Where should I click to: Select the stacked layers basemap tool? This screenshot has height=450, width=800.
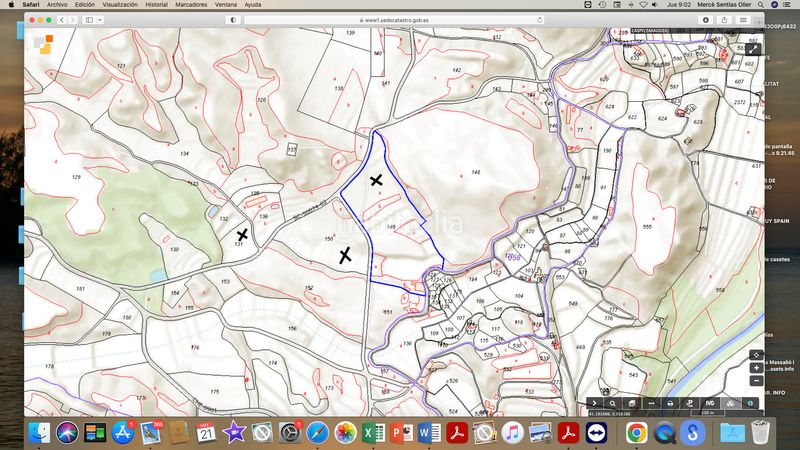(x=731, y=403)
